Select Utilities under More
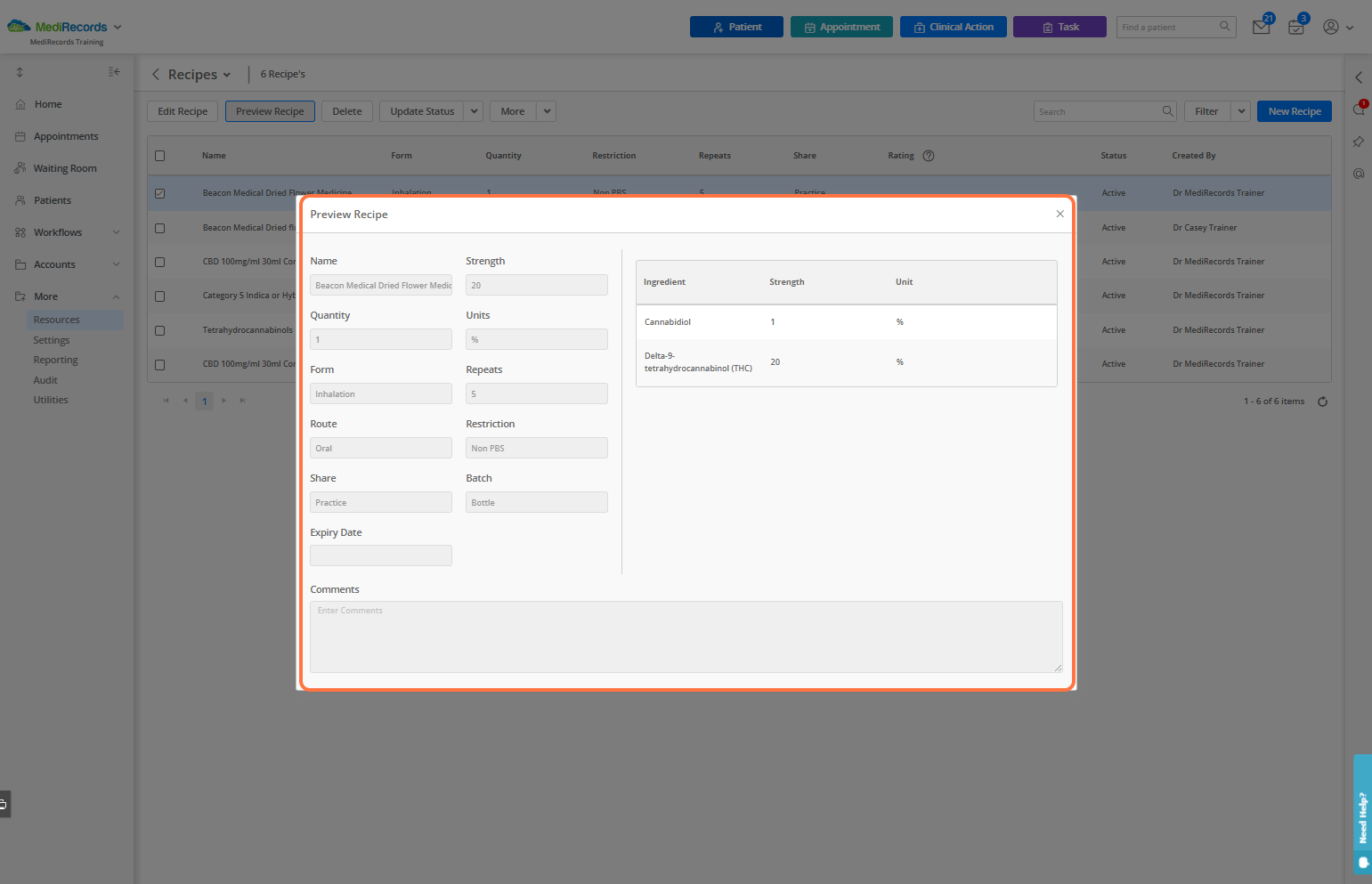The image size is (1372, 884). pyautogui.click(x=51, y=400)
